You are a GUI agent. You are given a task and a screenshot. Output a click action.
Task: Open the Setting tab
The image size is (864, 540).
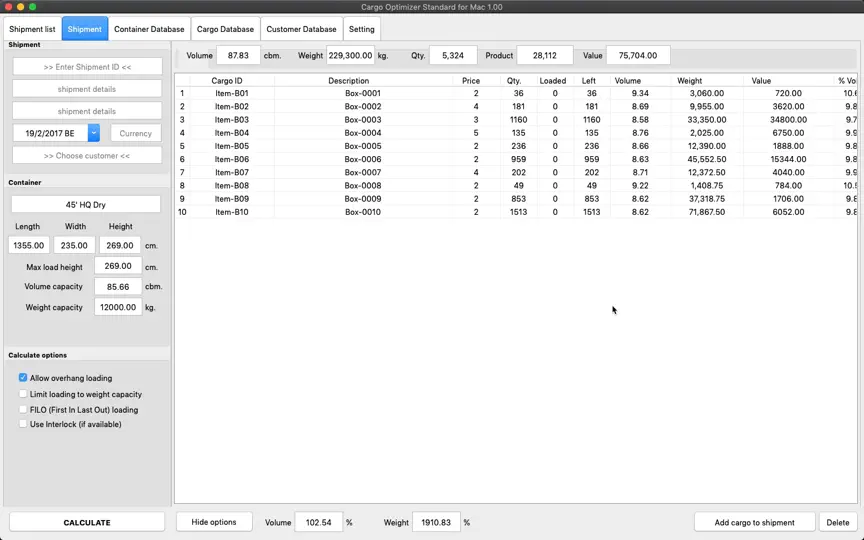pyautogui.click(x=361, y=29)
